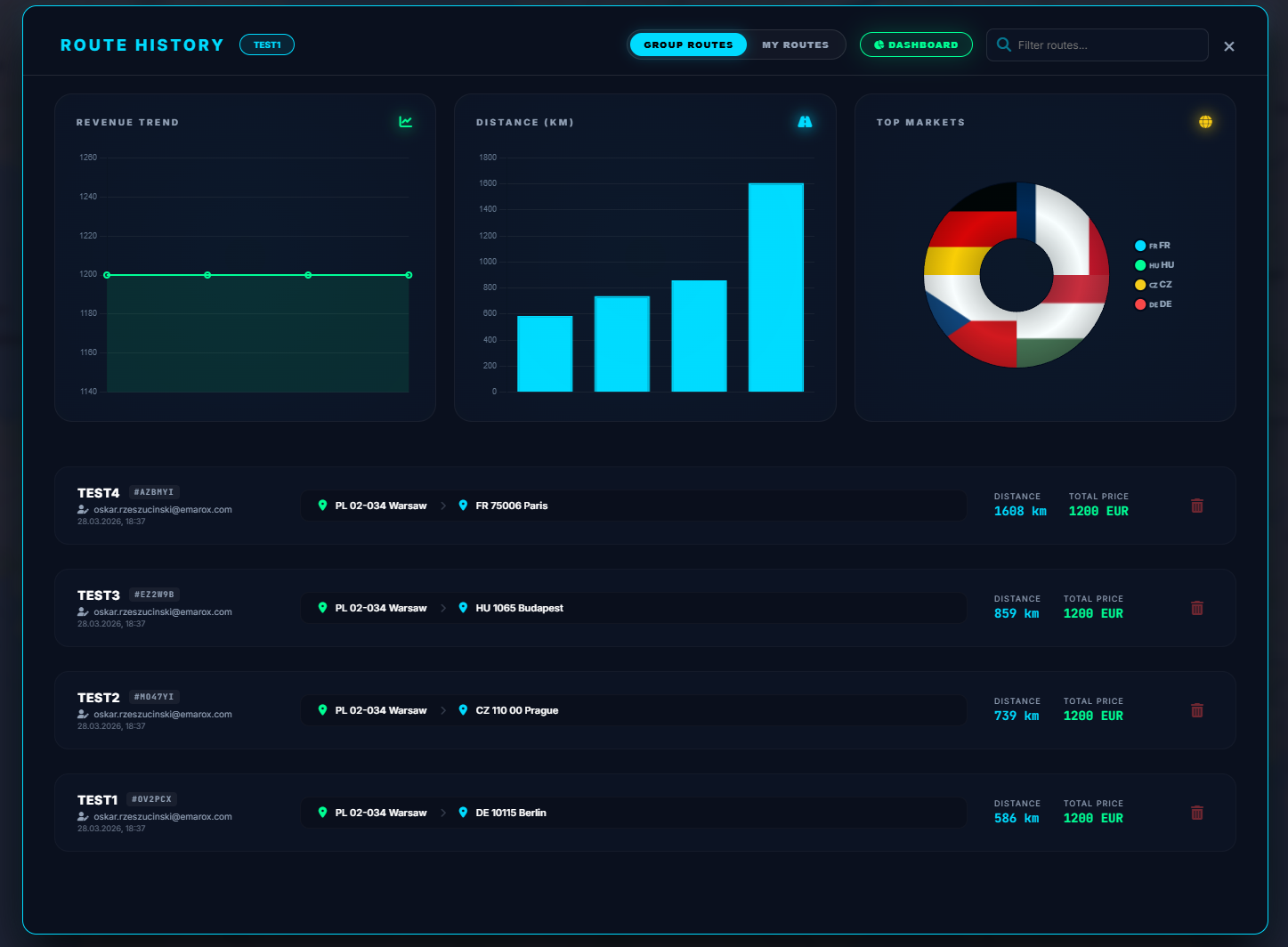The width and height of the screenshot is (1288, 947).
Task: Click the last point on Revenue Trend line
Action: click(409, 275)
